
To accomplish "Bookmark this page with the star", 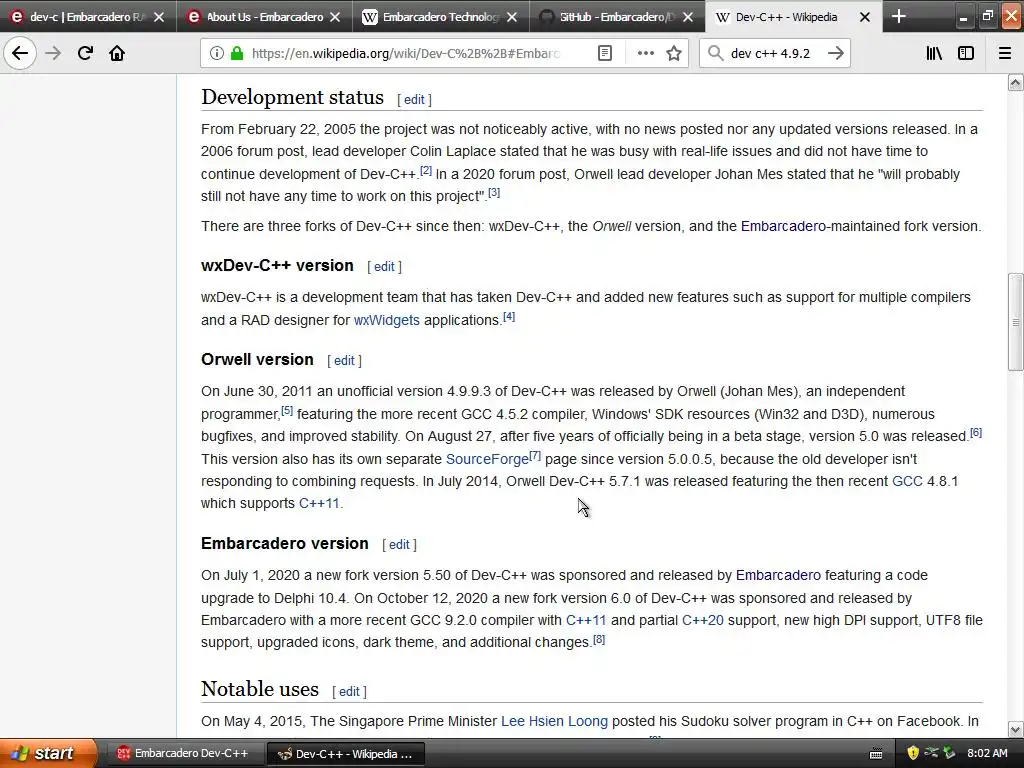I will pos(674,53).
